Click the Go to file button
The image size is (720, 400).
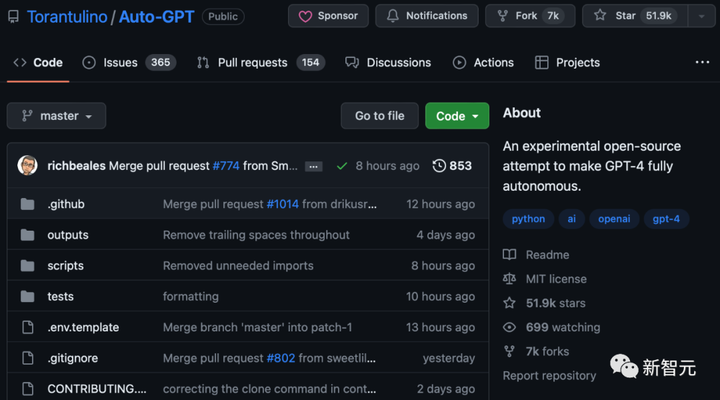point(379,116)
